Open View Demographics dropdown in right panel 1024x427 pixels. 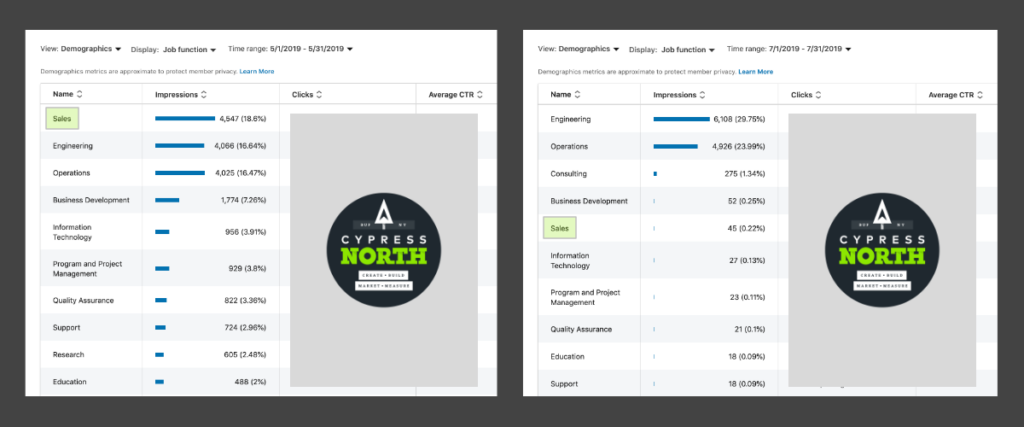pyautogui.click(x=579, y=49)
